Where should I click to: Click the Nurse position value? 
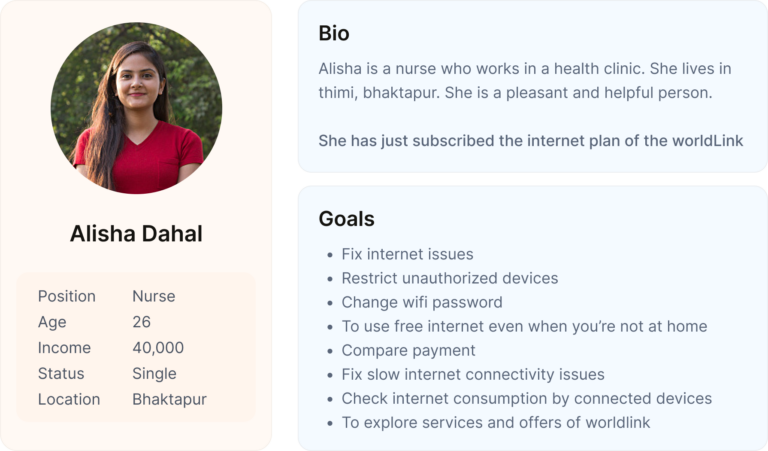[x=154, y=296]
